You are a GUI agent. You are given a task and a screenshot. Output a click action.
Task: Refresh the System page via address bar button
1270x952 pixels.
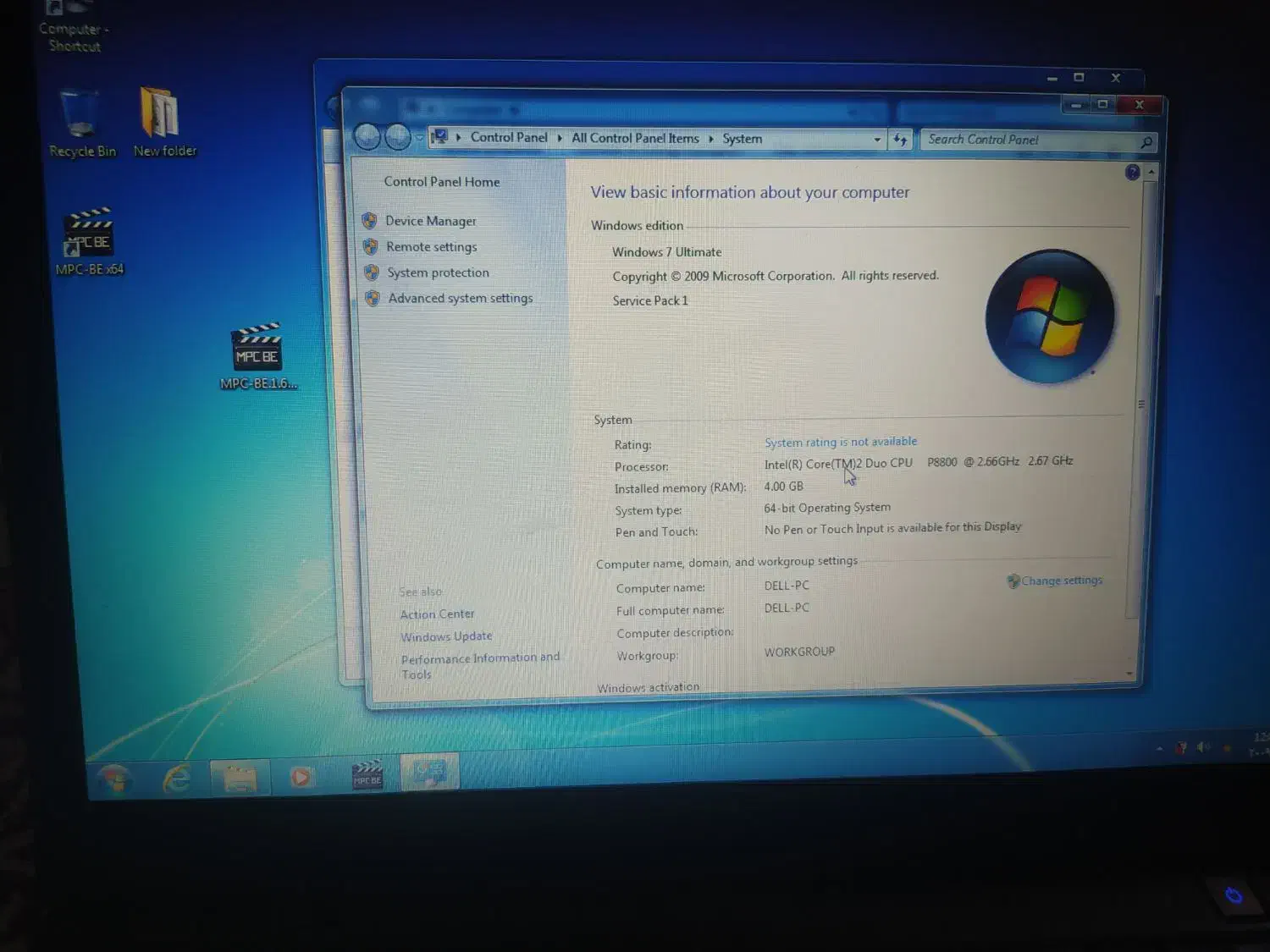tap(900, 140)
